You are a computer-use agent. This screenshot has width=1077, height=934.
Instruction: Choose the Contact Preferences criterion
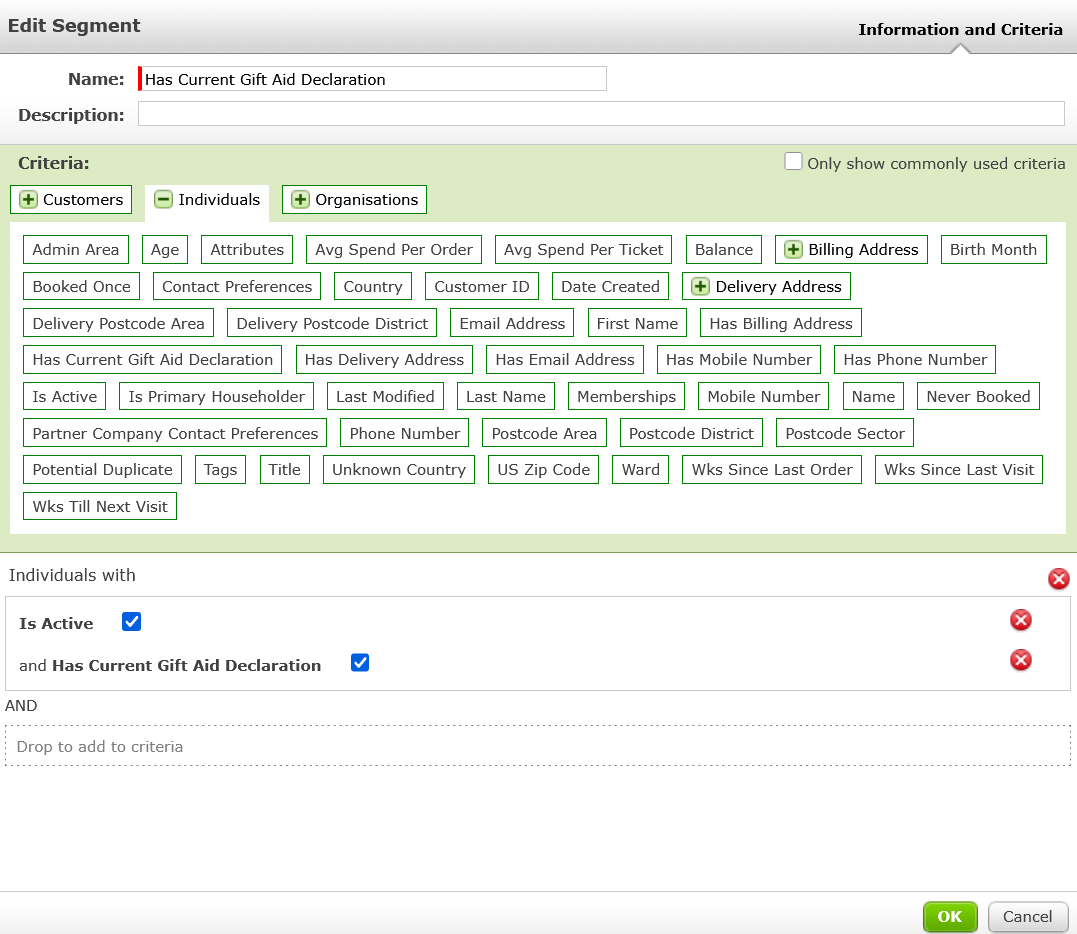(237, 287)
